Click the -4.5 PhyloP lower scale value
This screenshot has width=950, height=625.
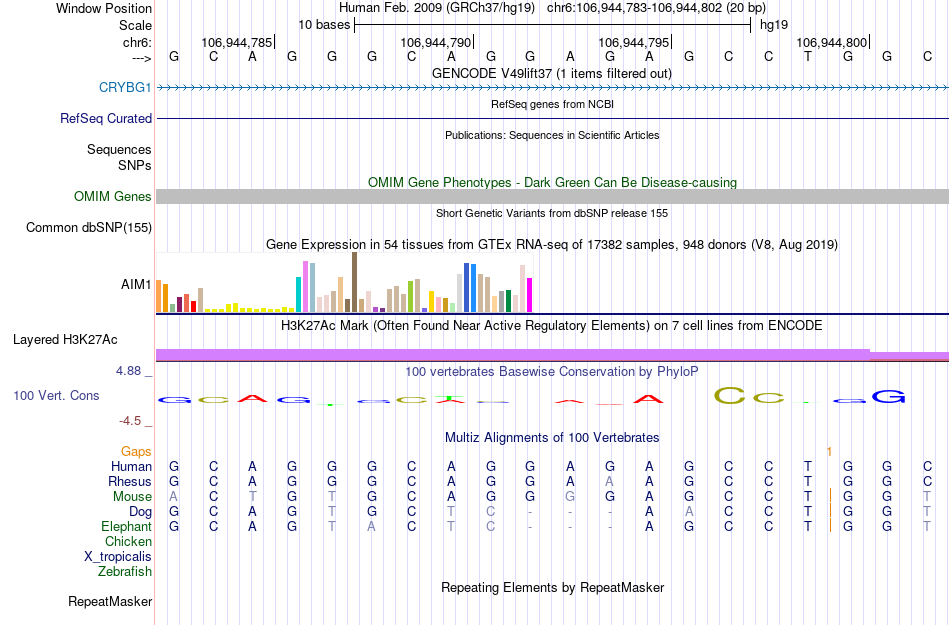coord(130,420)
